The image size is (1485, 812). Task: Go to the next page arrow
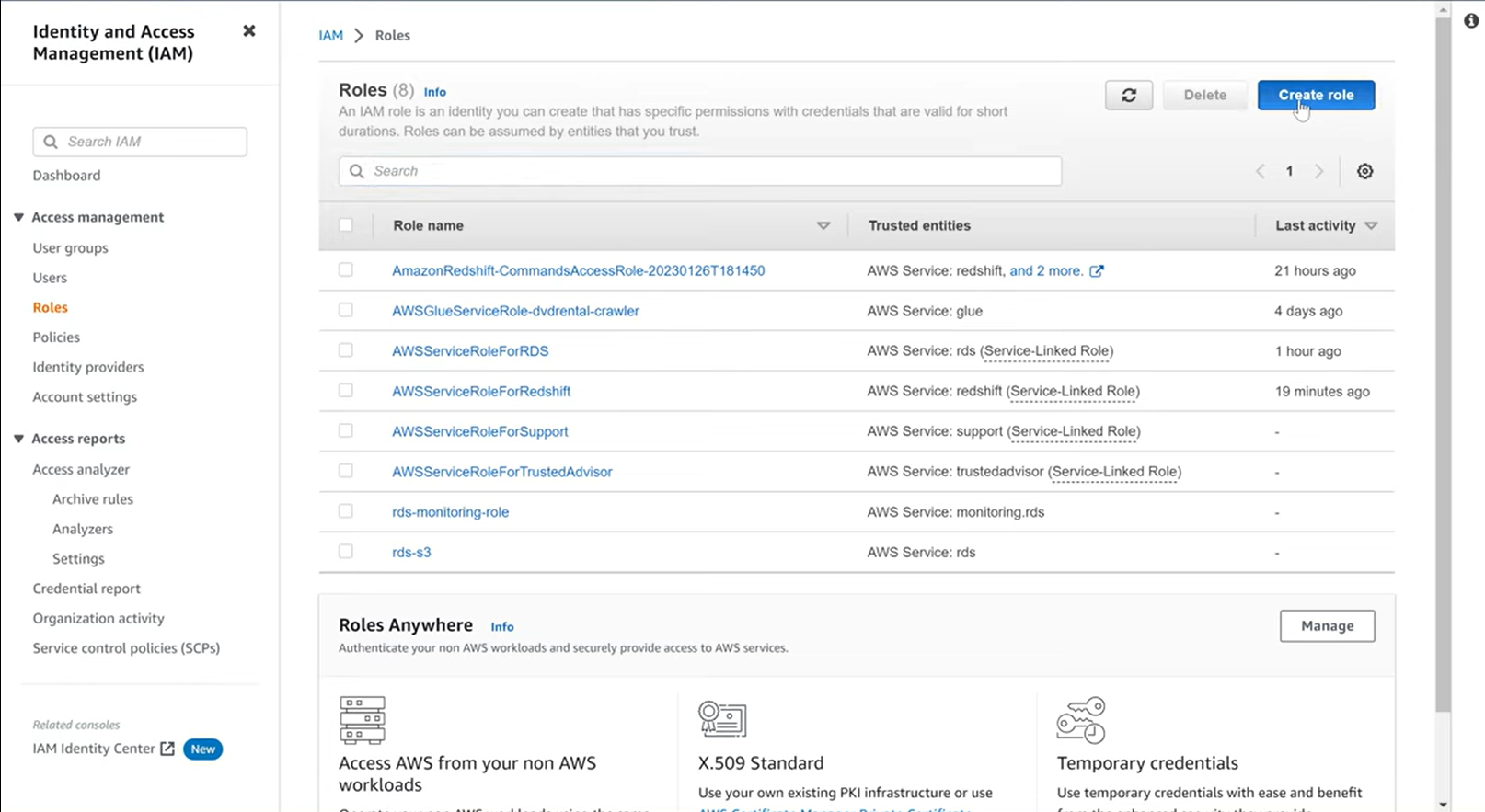[1319, 171]
